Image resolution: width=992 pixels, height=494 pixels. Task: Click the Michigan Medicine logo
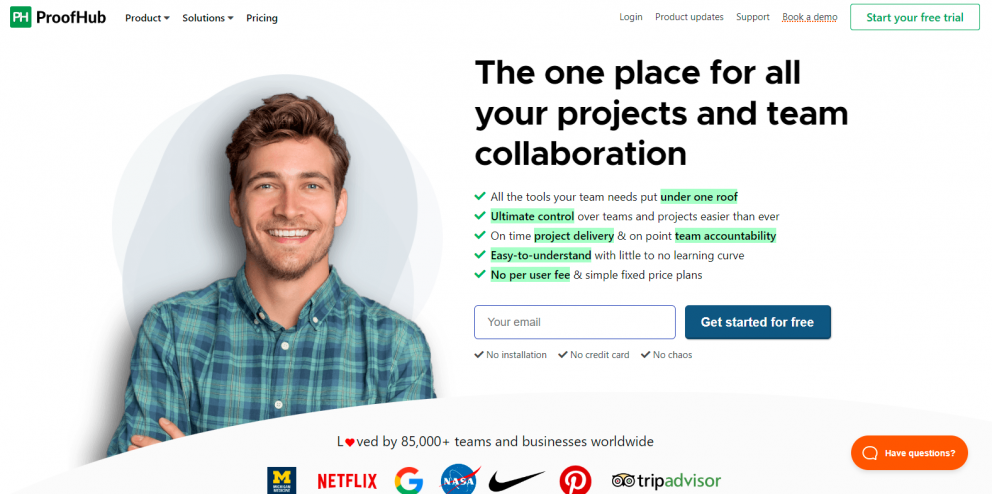[x=282, y=481]
